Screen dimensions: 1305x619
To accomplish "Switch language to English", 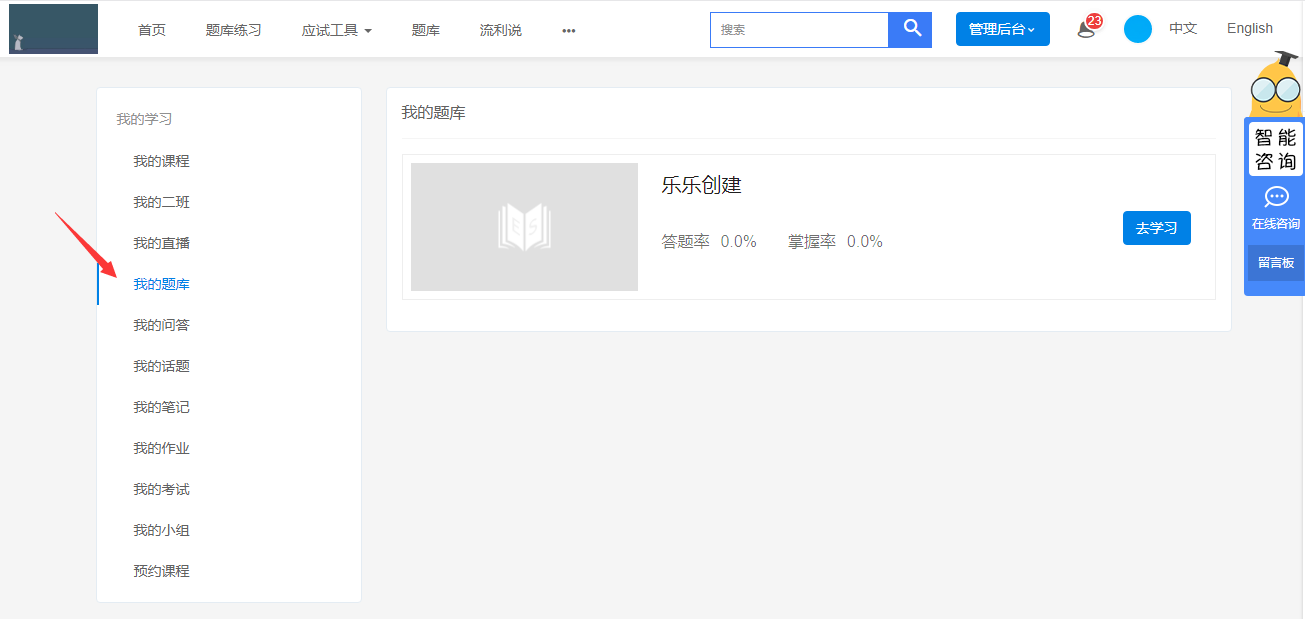I will point(1249,28).
